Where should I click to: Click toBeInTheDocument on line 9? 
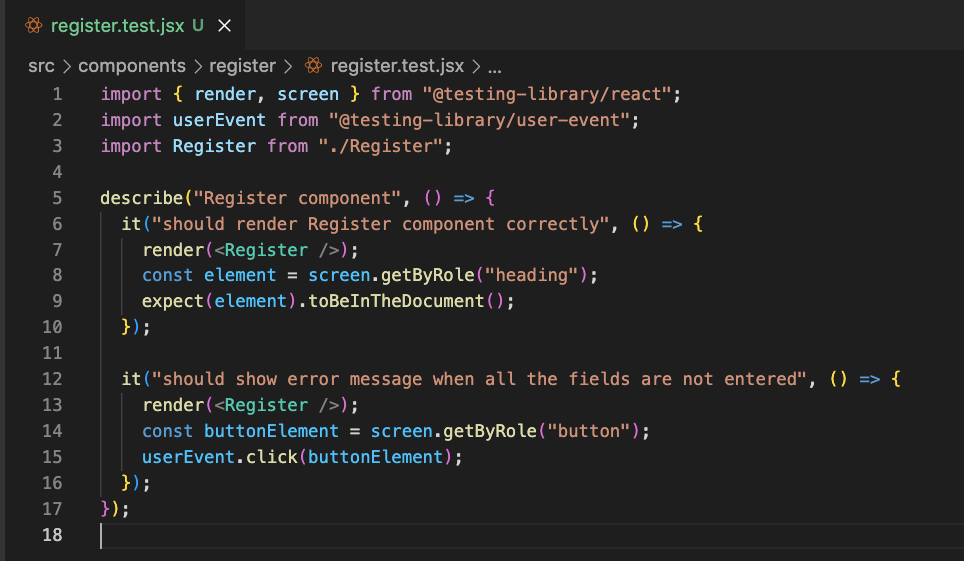click(396, 301)
